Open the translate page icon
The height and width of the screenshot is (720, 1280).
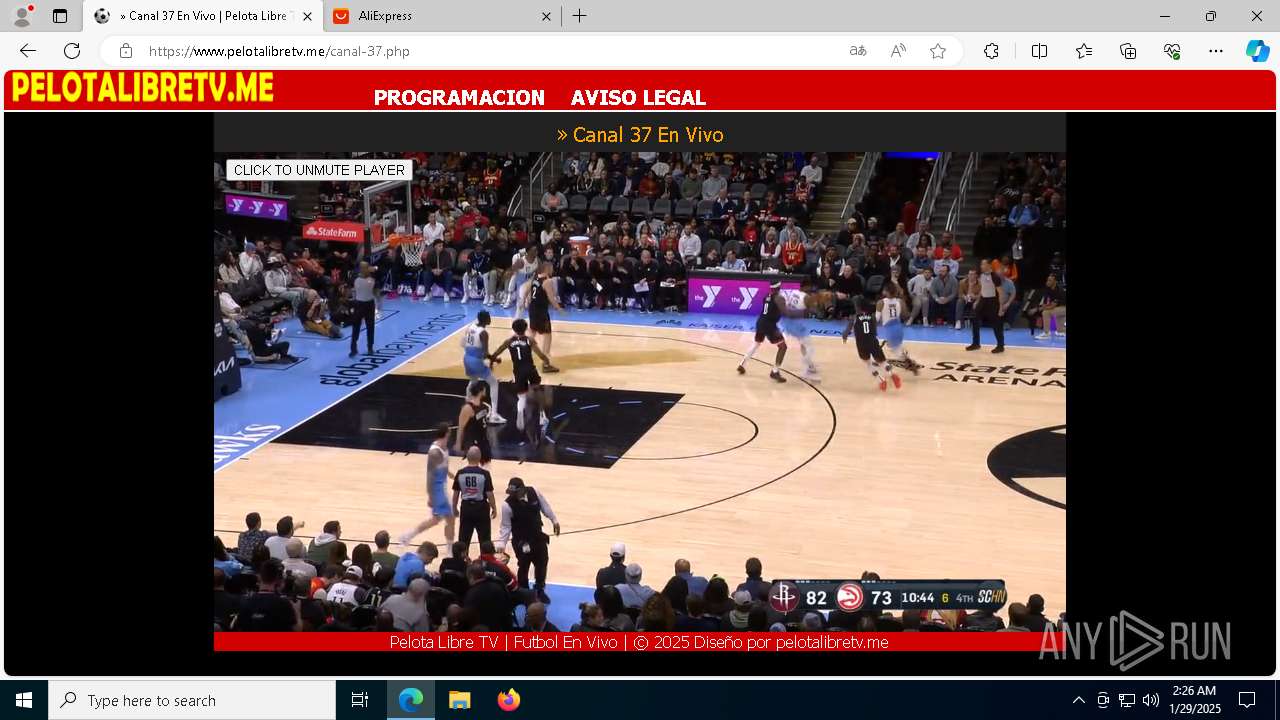pos(858,51)
